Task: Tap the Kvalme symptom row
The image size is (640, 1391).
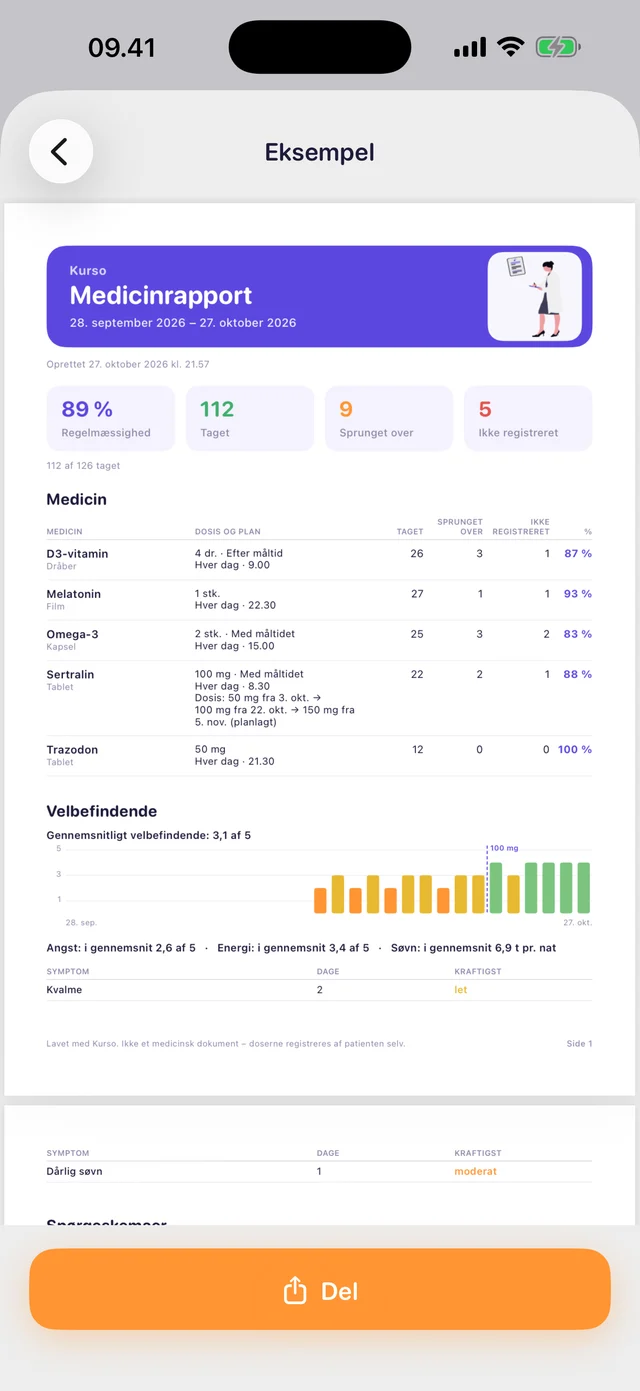Action: [x=319, y=989]
